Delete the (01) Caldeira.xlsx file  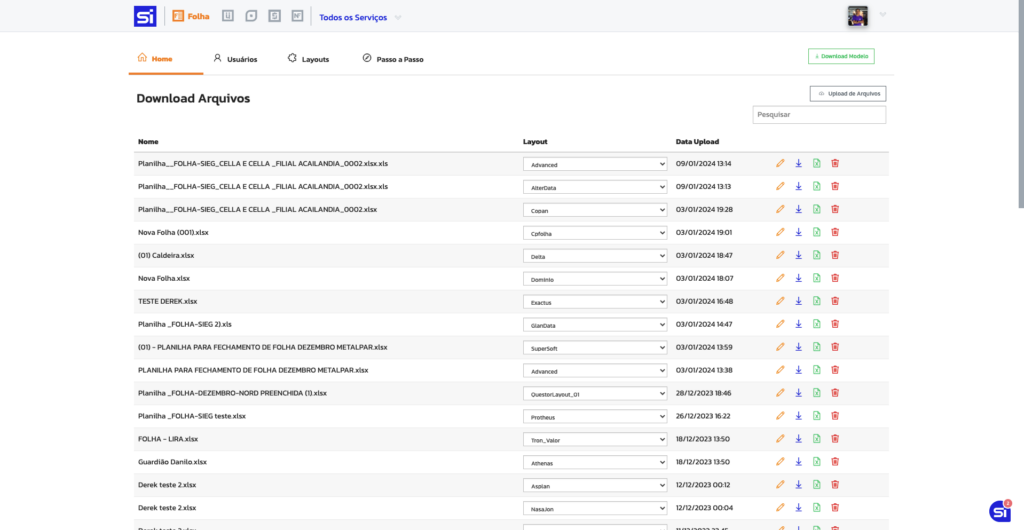click(x=835, y=255)
